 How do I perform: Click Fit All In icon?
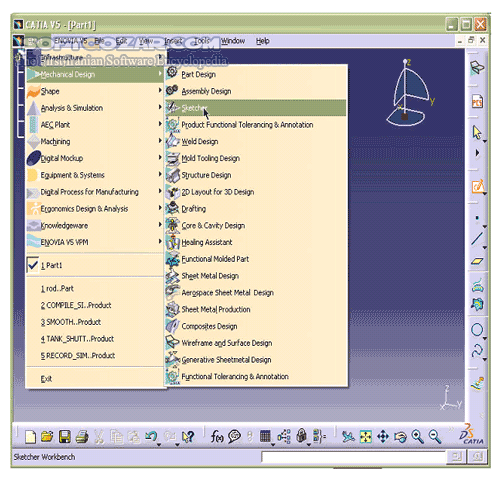[x=366, y=437]
